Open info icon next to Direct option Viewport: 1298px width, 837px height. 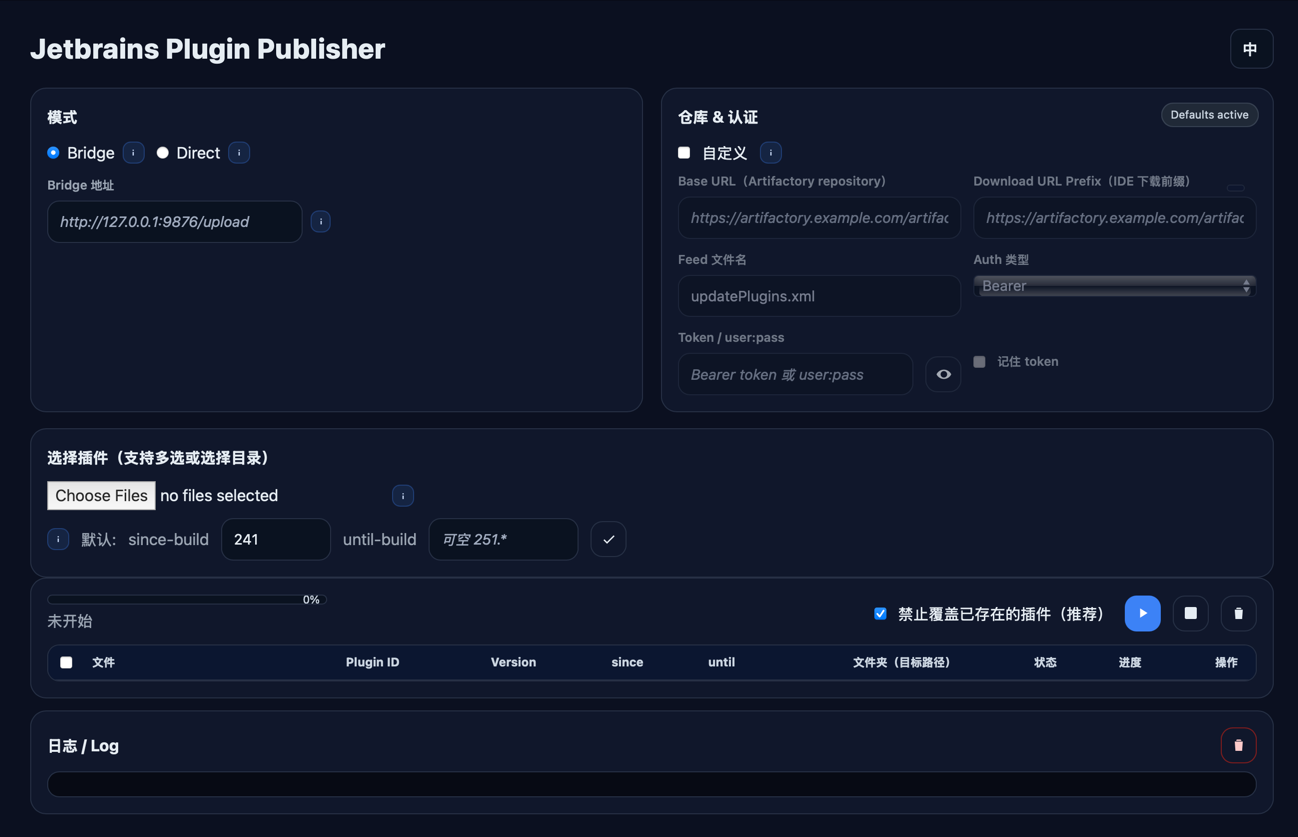(239, 153)
